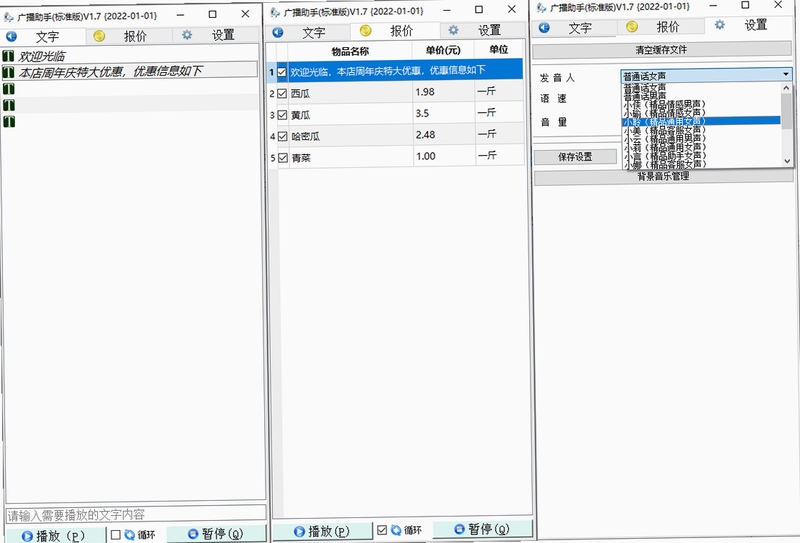Click the 保存设置 button
Screen dimensions: 800x543
(575, 157)
